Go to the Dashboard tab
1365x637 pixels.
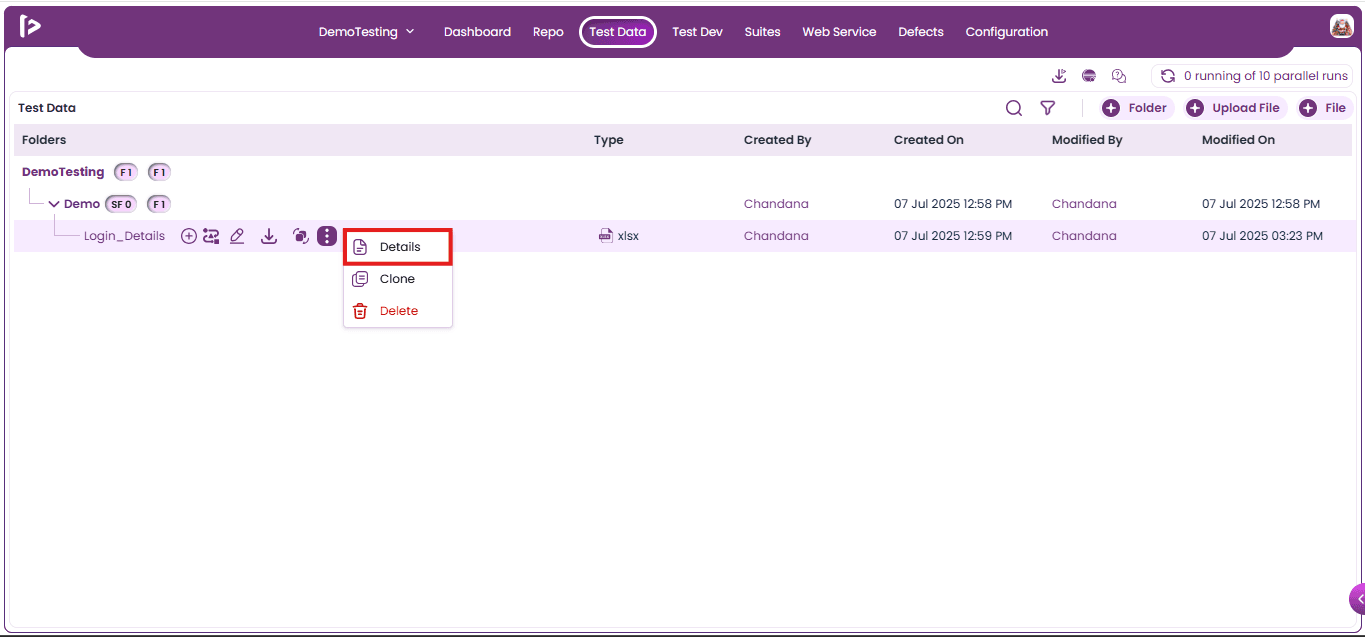coord(477,32)
